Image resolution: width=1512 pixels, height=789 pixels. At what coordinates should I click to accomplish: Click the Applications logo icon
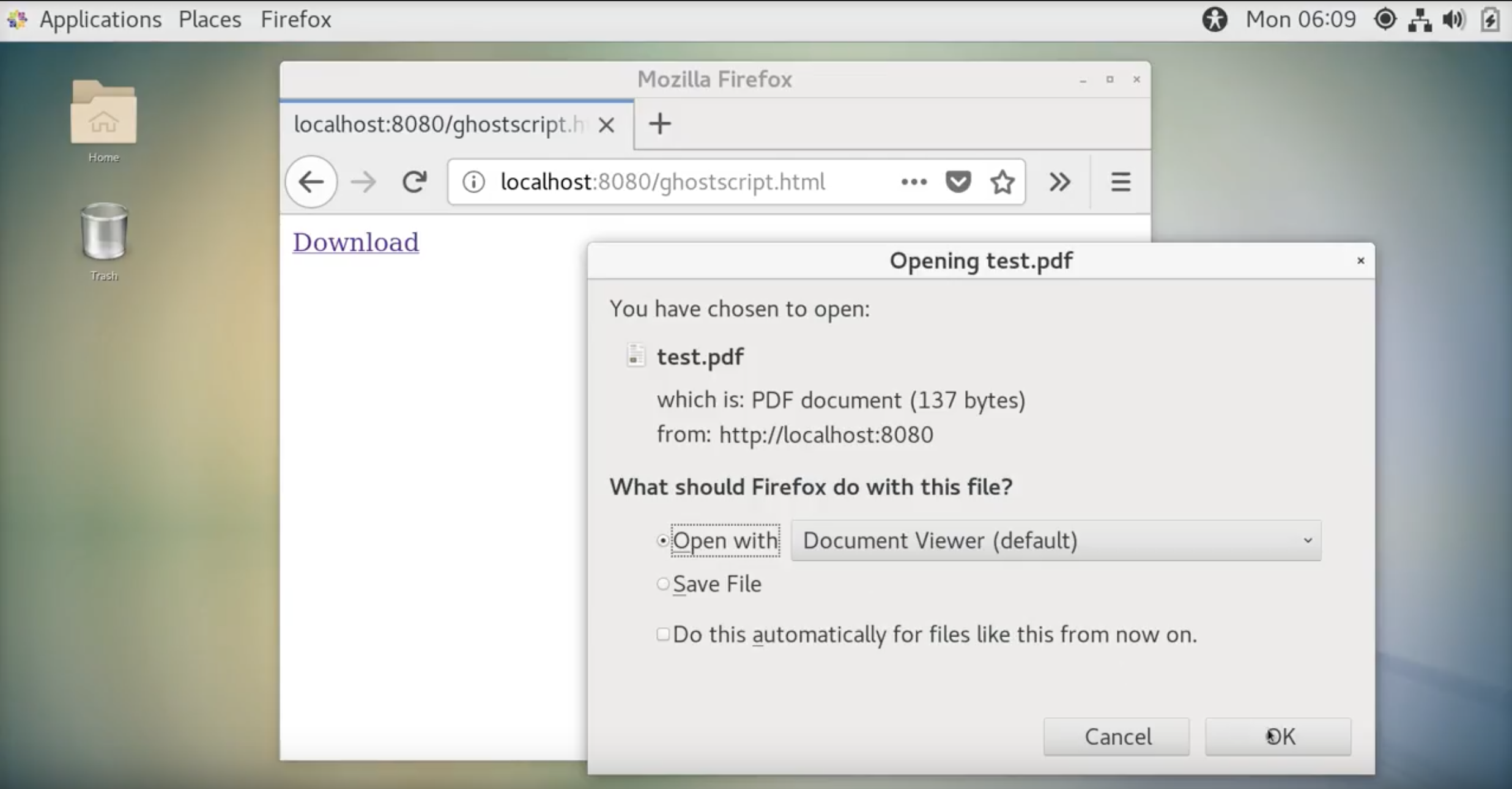pos(18,20)
